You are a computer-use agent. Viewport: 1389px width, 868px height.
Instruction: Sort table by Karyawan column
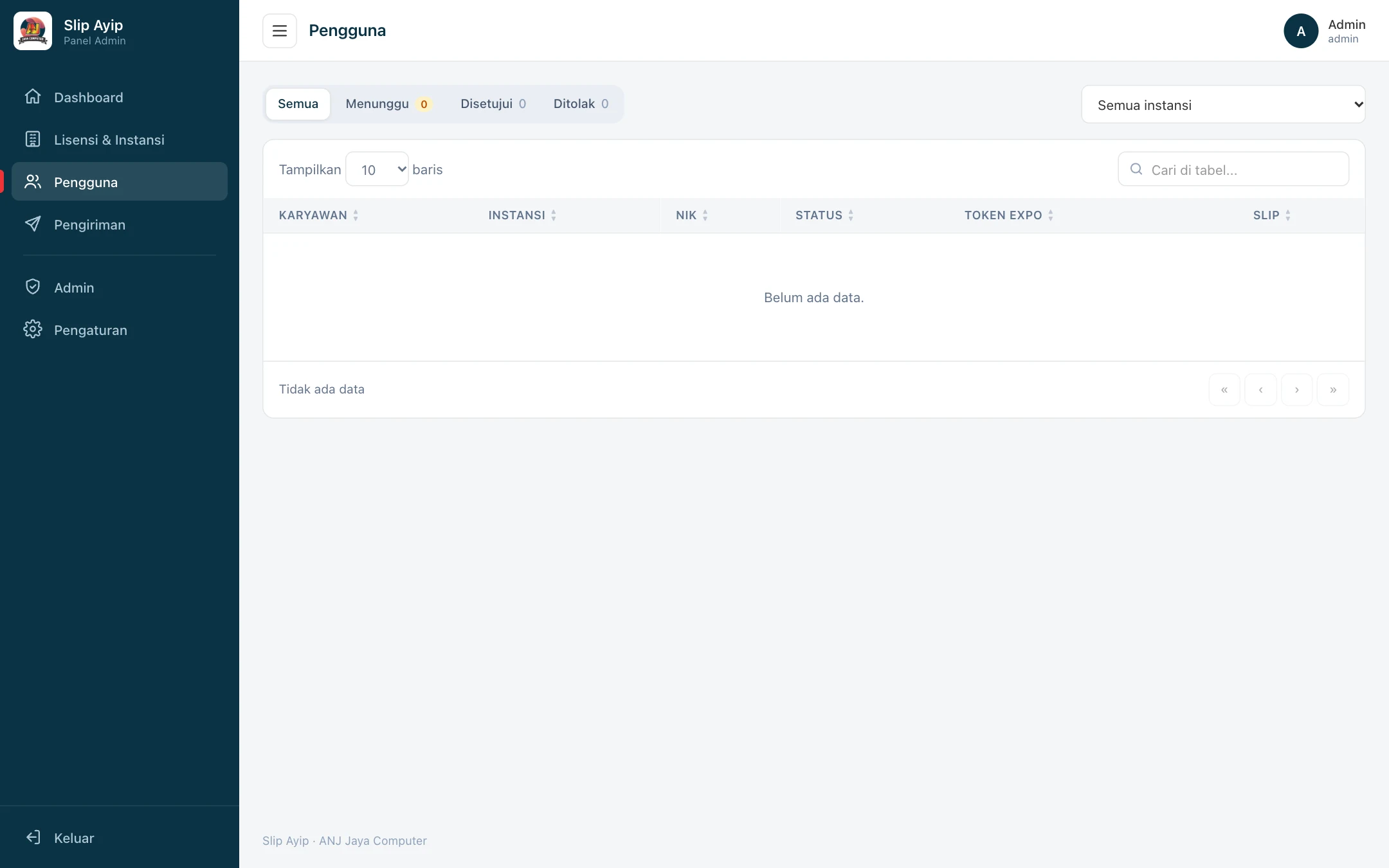[318, 215]
